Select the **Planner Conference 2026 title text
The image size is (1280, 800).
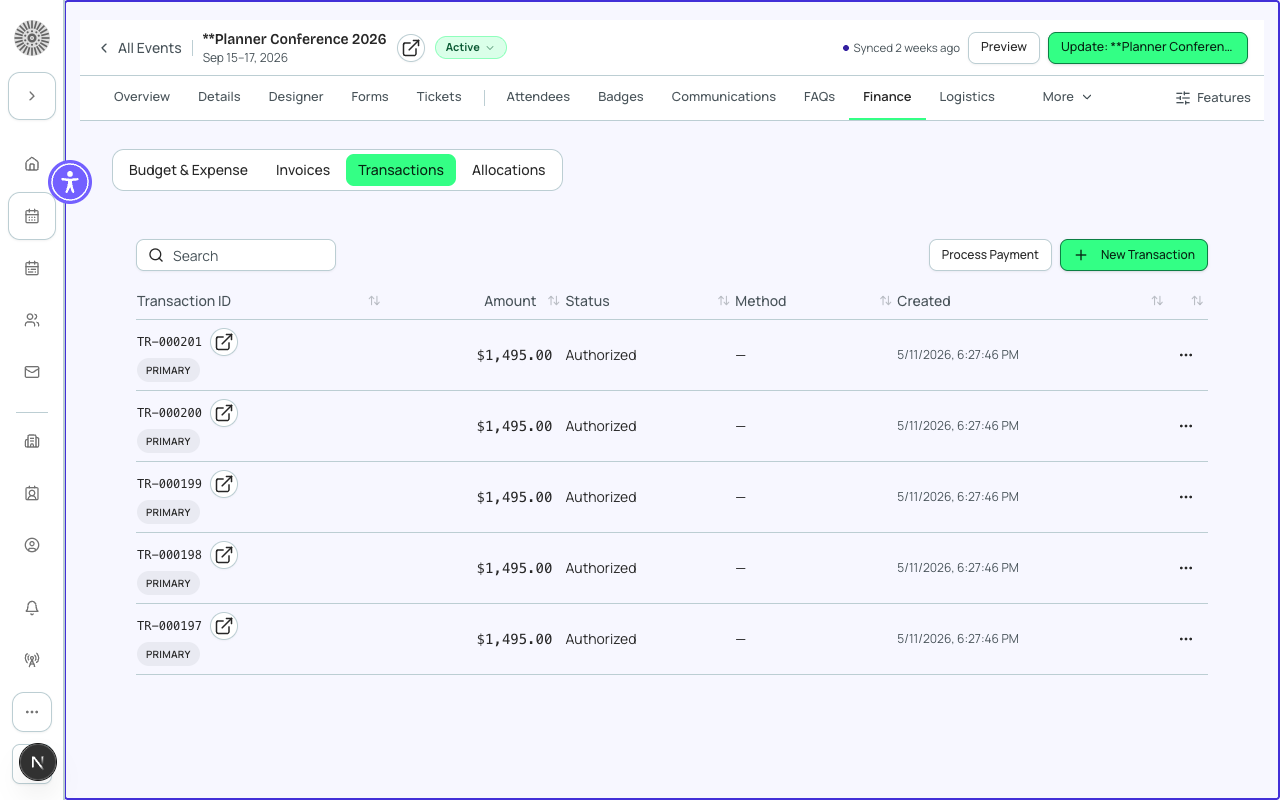tap(294, 39)
